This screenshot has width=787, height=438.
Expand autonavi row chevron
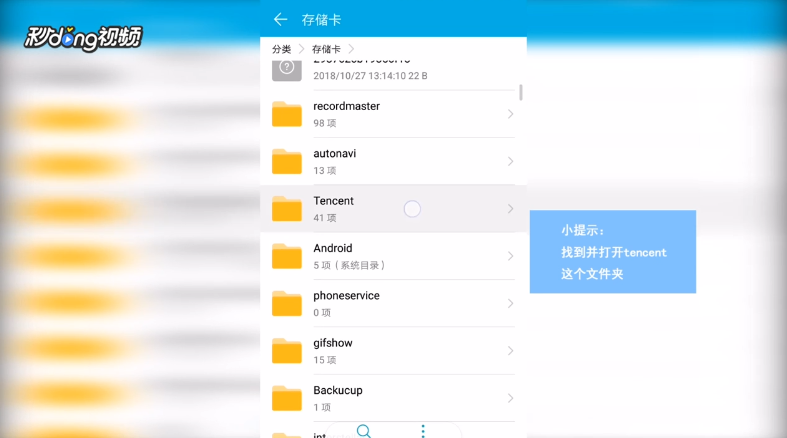[510, 161]
